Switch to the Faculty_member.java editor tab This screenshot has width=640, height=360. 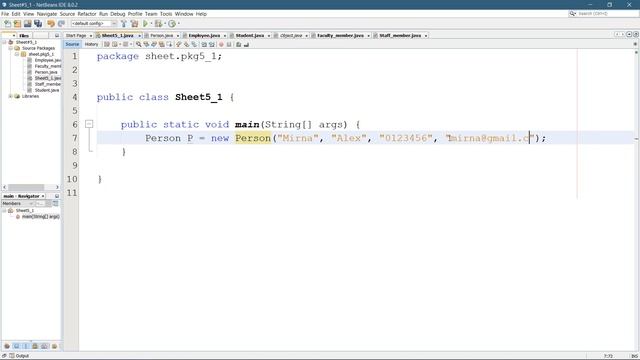(340, 36)
